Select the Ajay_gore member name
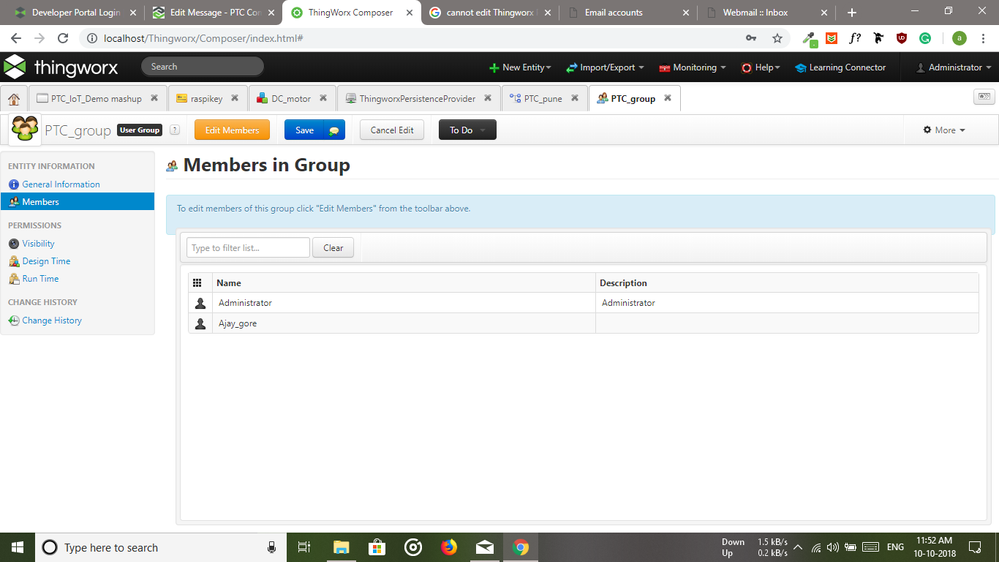The width and height of the screenshot is (999, 562). pyautogui.click(x=238, y=324)
